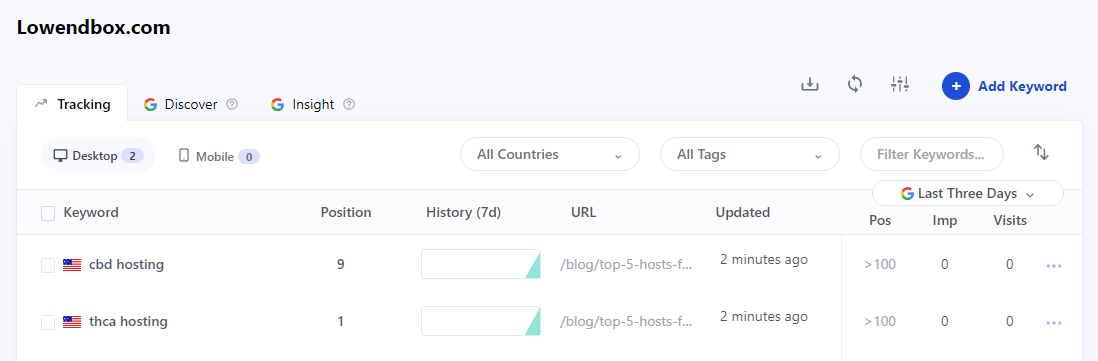Screen dimensions: 1098x361
Task: Tick the select-all Keyword checkbox
Action: pos(48,213)
